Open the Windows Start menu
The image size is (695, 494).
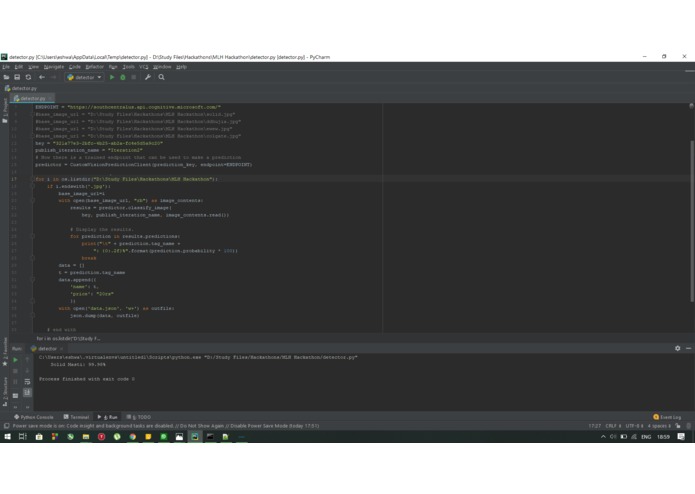8,437
